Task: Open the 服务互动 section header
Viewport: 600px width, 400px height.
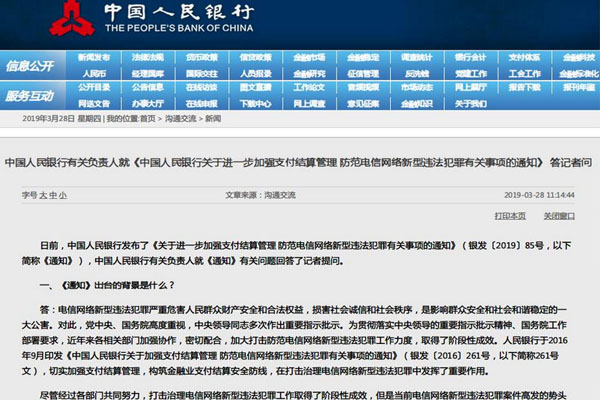Action: 29,96
